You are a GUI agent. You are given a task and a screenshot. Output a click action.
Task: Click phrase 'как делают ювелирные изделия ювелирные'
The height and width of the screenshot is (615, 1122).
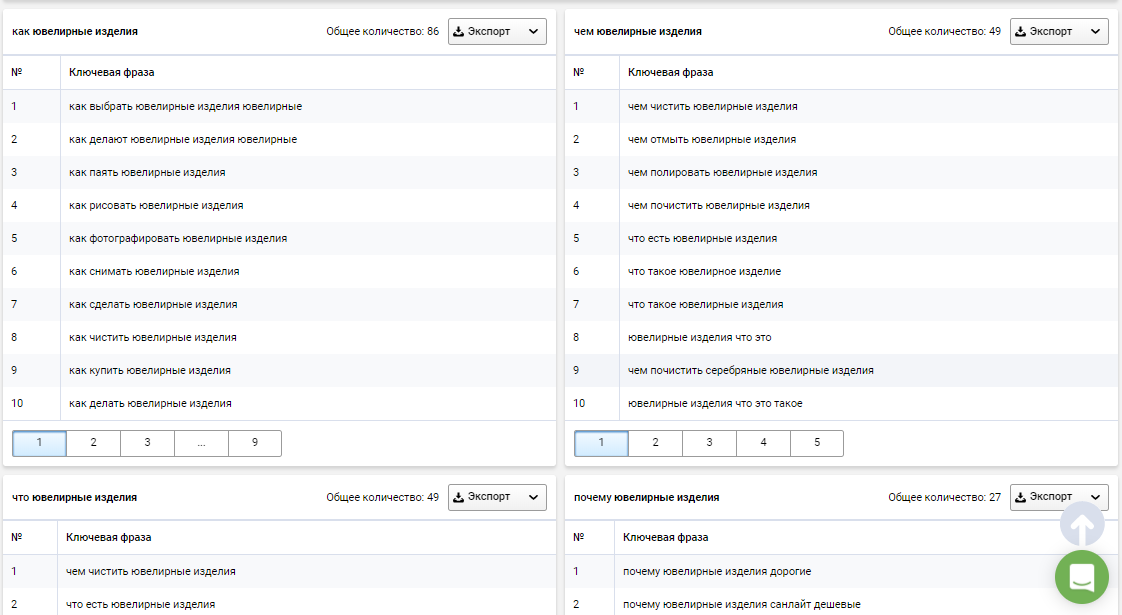point(183,139)
